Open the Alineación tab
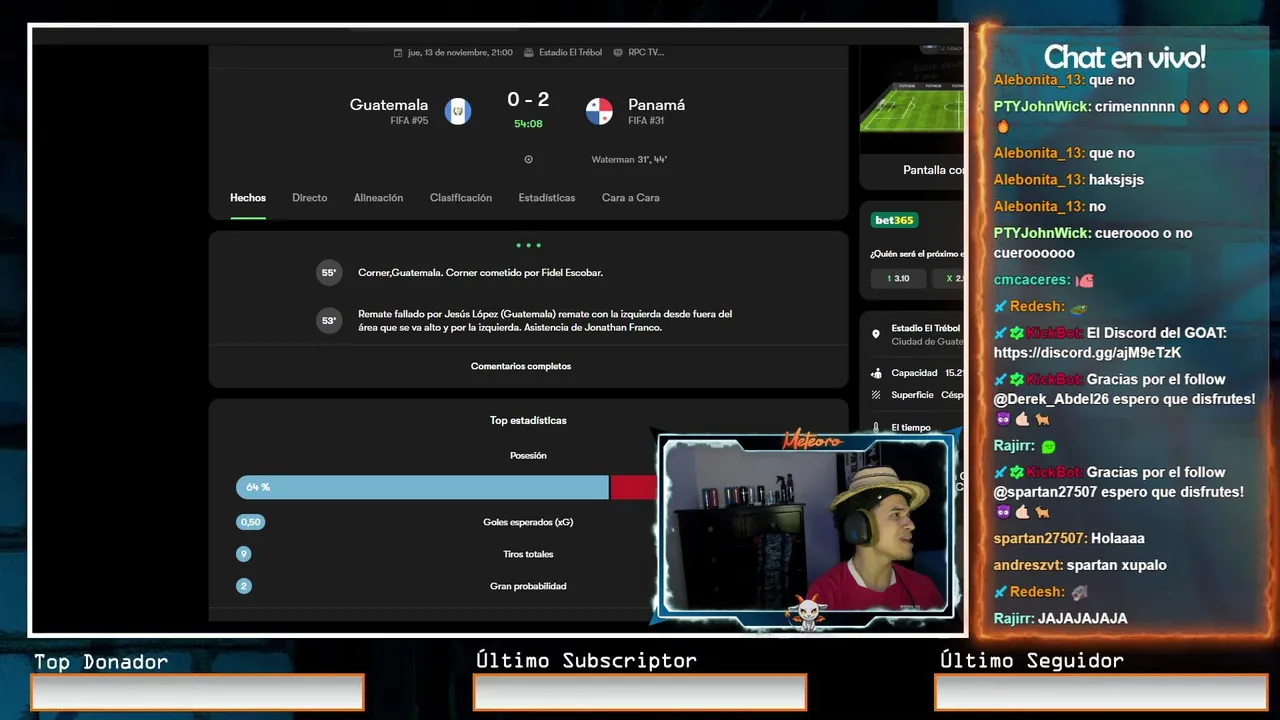Viewport: 1280px width, 720px height. click(378, 198)
